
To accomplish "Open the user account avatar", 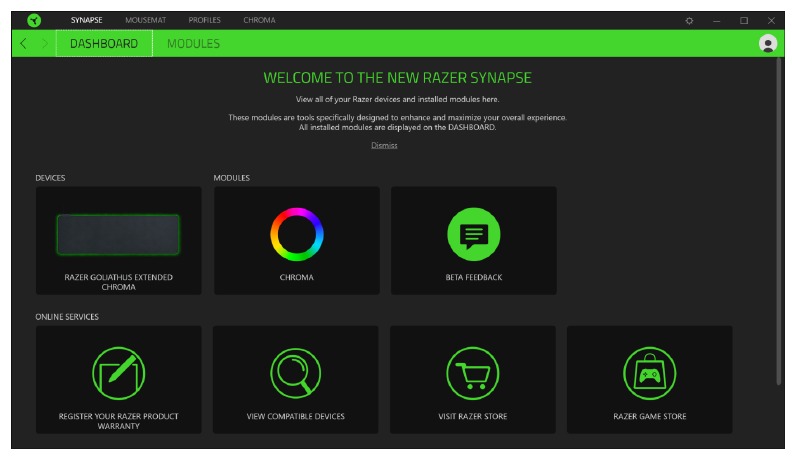I will click(768, 43).
